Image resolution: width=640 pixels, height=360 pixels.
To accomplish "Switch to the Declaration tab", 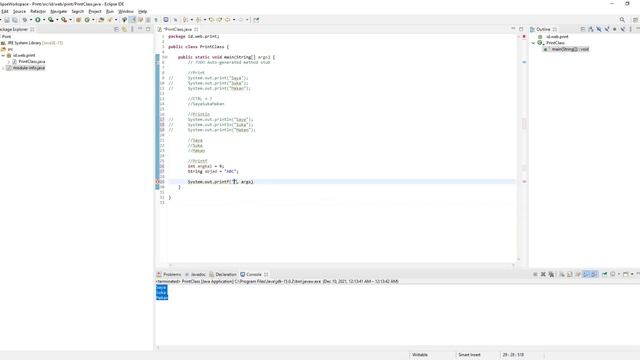I will (223, 274).
